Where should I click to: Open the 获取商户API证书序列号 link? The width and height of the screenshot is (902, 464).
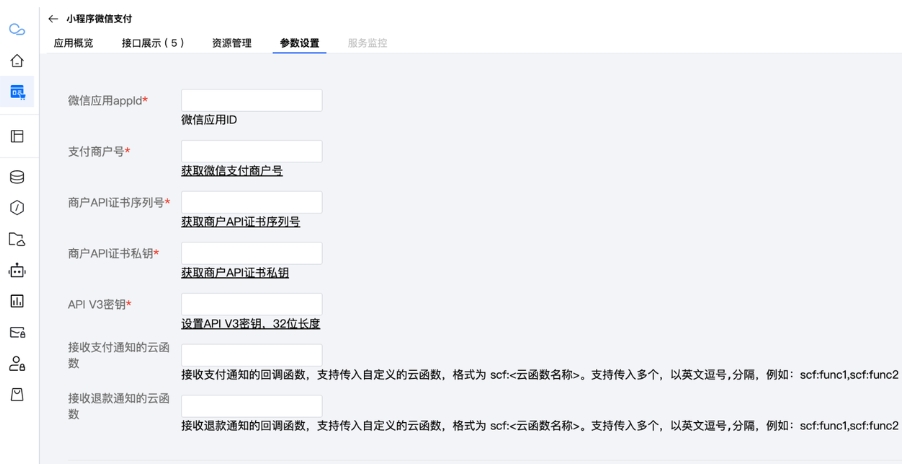tap(240, 222)
